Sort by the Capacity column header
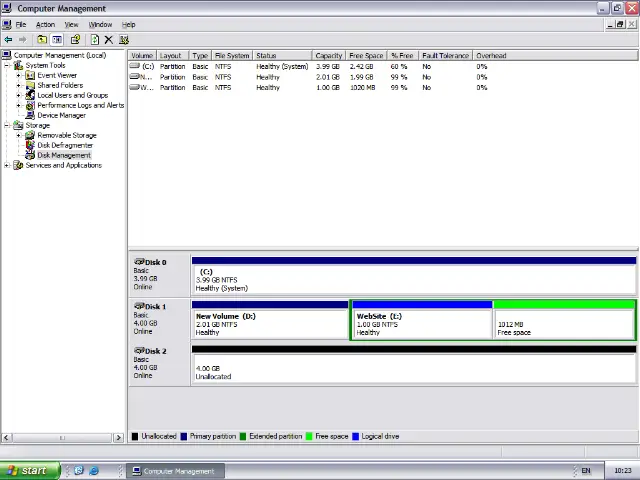Image resolution: width=640 pixels, height=480 pixels. pyautogui.click(x=329, y=56)
